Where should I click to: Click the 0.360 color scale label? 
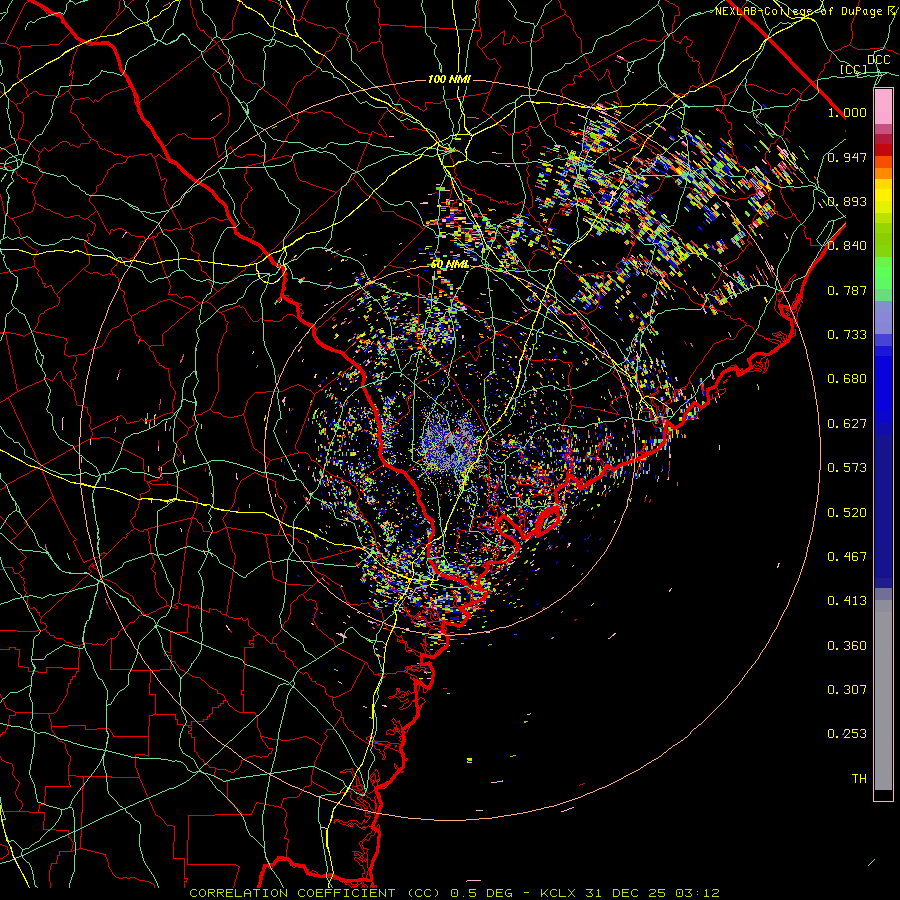(847, 646)
